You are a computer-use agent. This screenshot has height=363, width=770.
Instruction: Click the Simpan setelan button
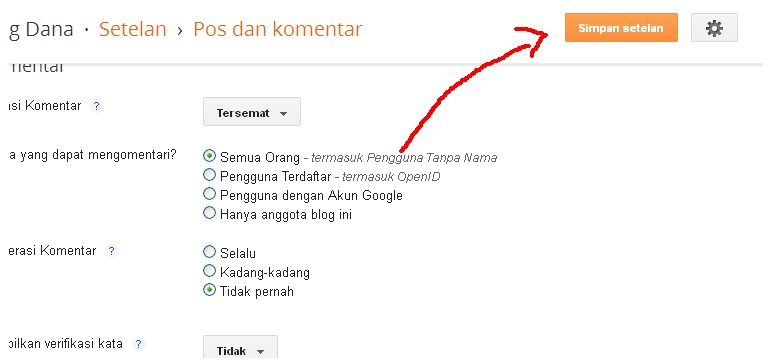pos(621,28)
